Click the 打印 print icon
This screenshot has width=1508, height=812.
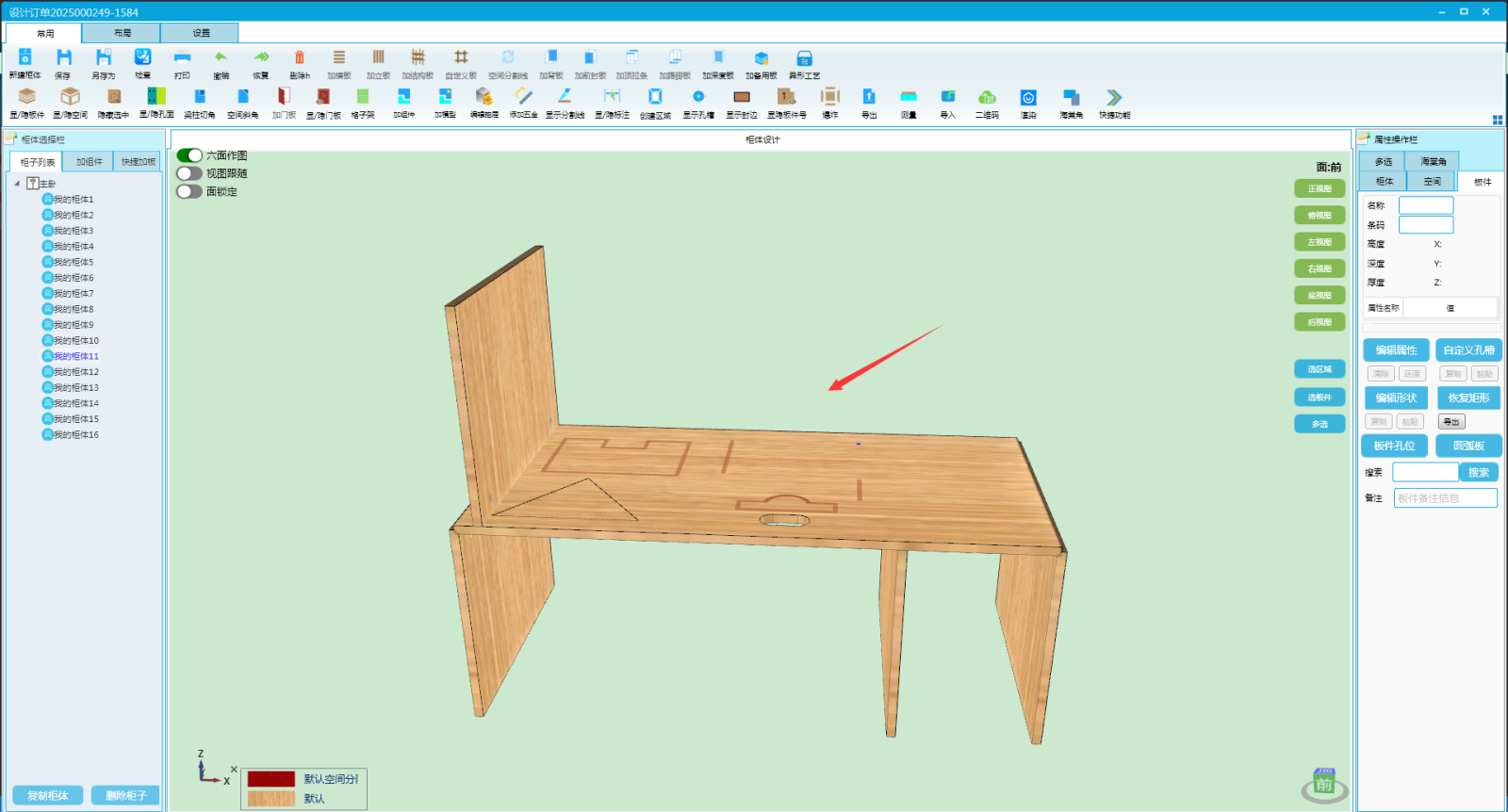point(182,58)
